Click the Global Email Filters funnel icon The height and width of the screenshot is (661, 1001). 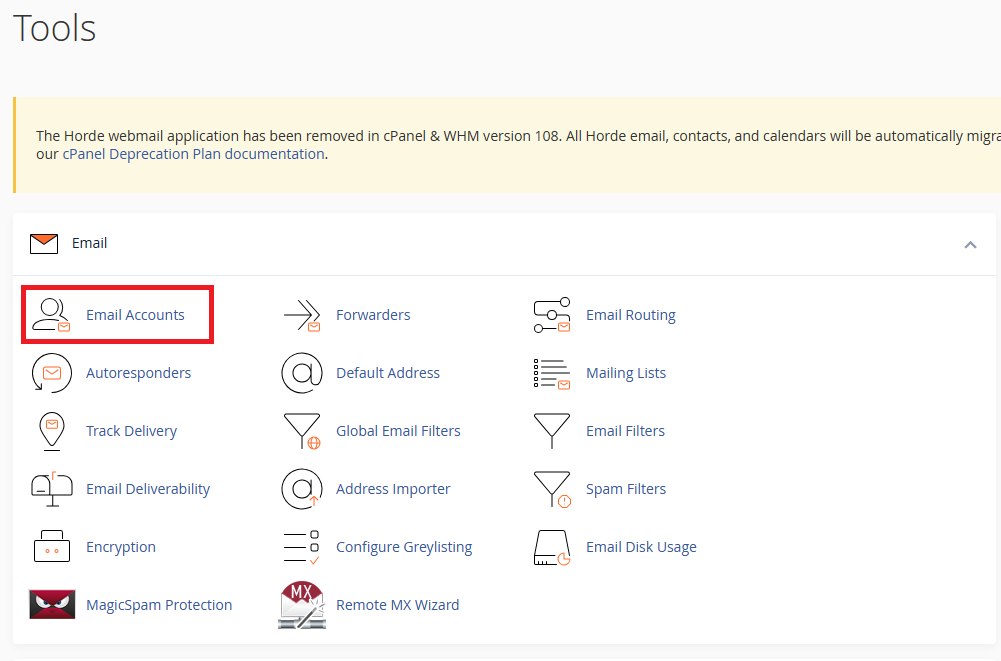[x=302, y=431]
